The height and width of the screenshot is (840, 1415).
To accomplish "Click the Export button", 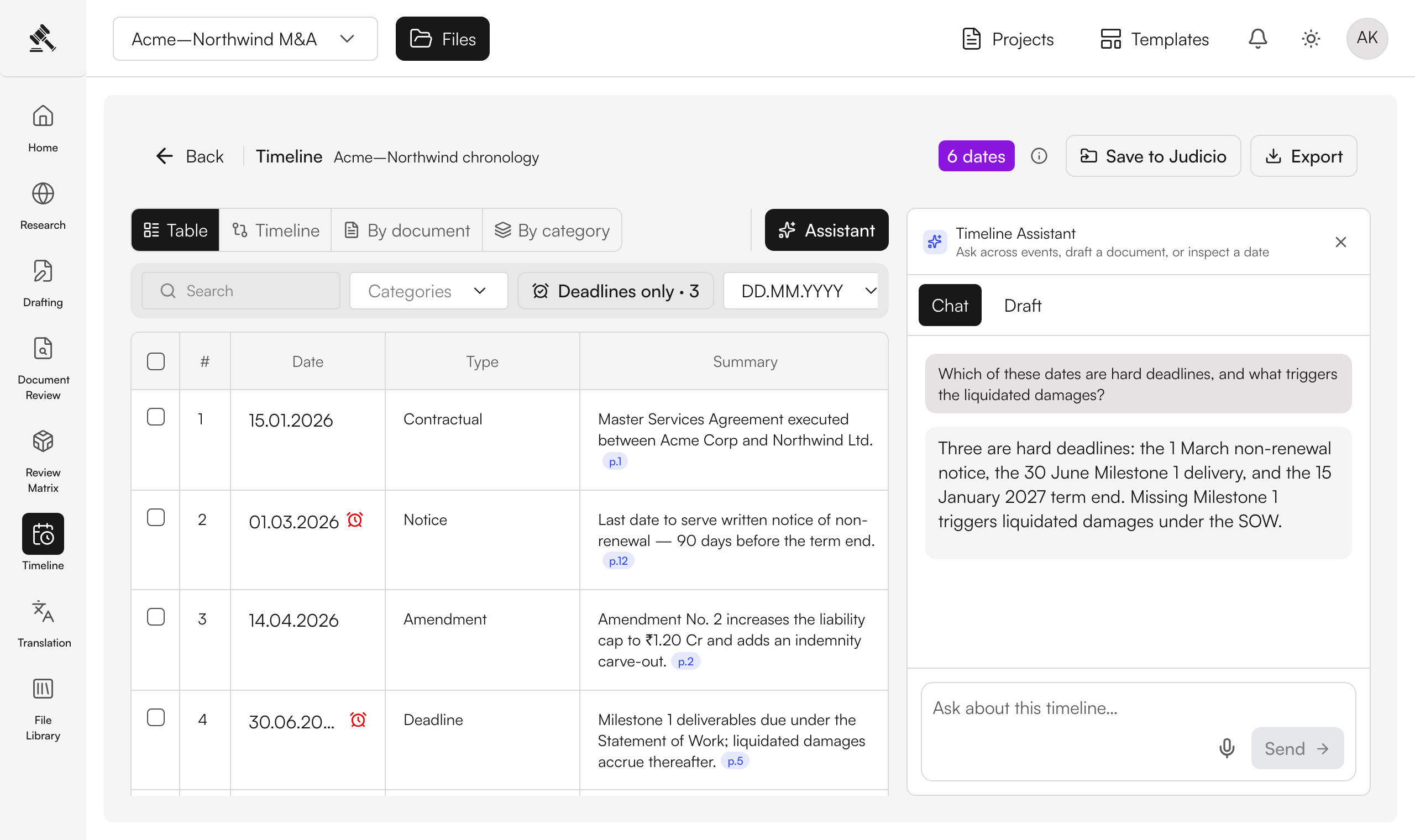I will click(x=1303, y=156).
